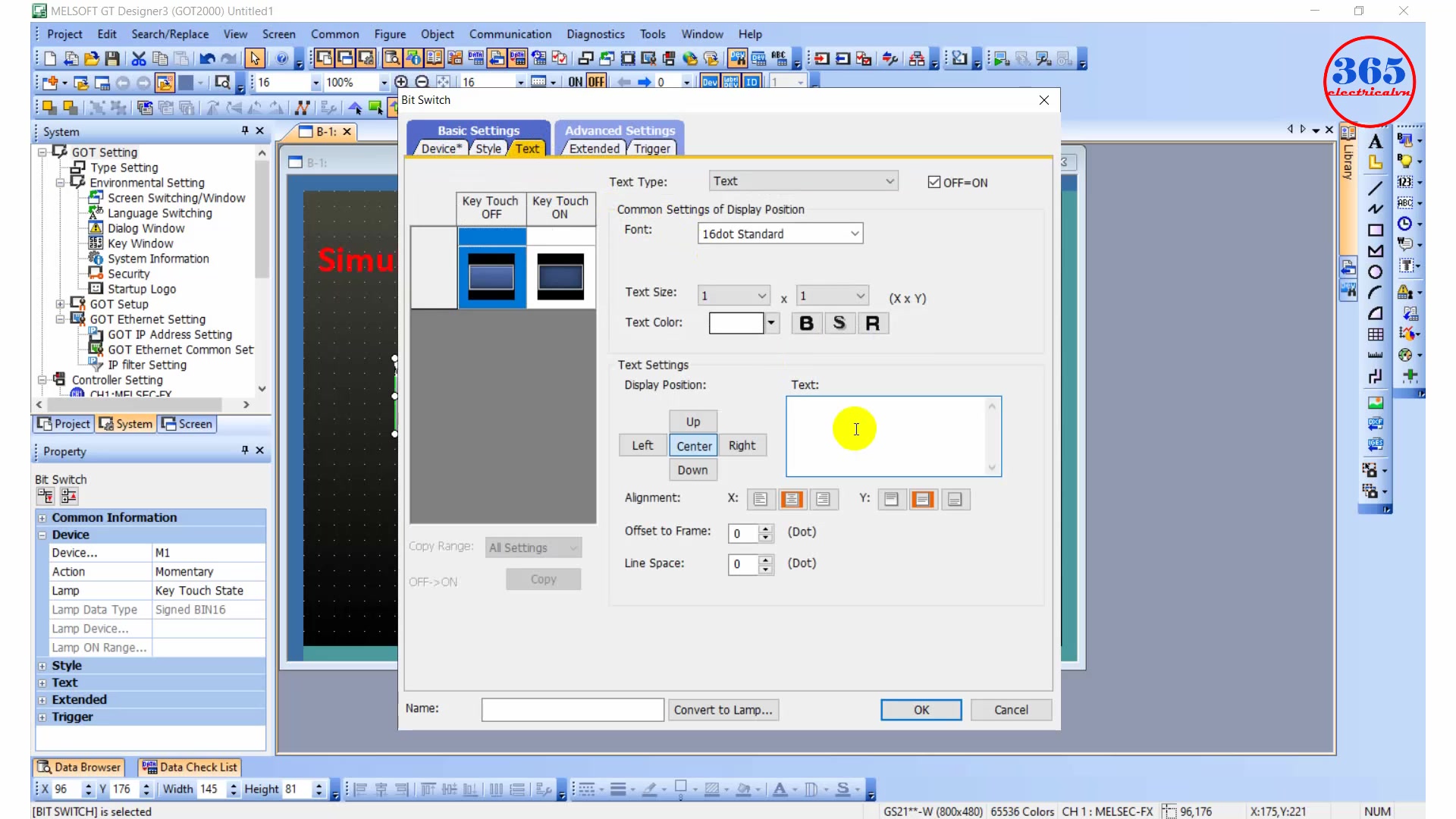Toggle the OFF=ON checkbox
This screenshot has height=819, width=1456.
click(934, 182)
